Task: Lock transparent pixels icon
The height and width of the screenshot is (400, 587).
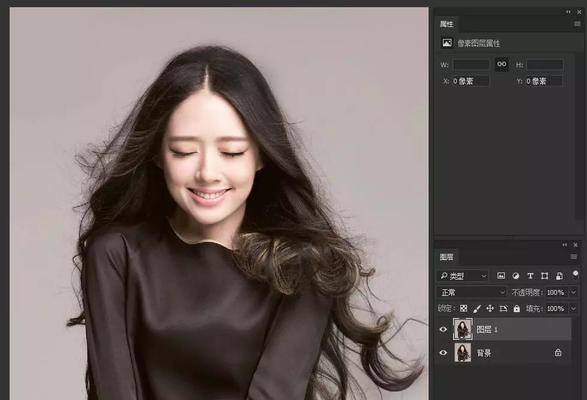Action: (x=463, y=308)
